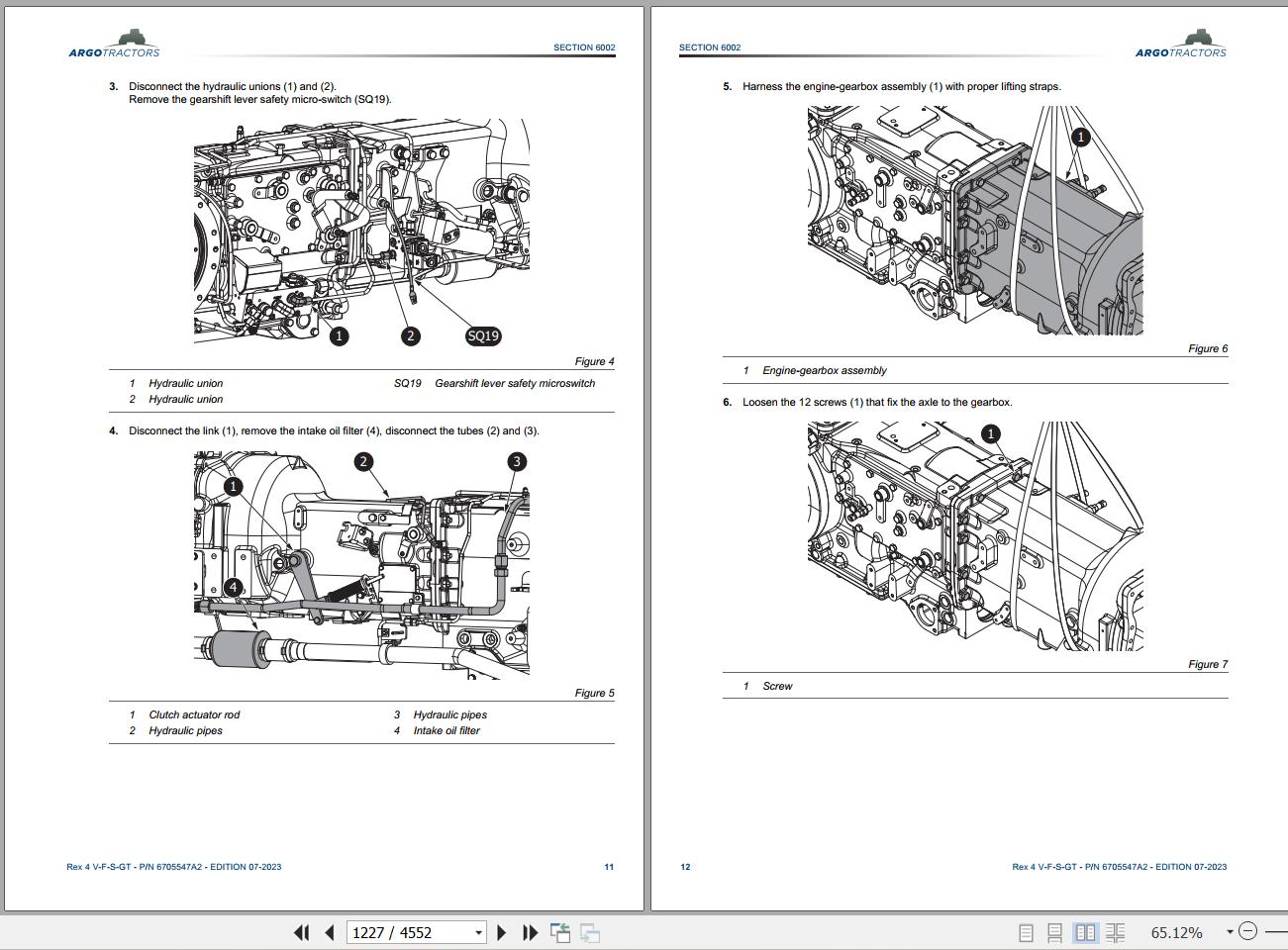1288x950 pixels.
Task: Click the 'Figure 7' caption
Action: [x=1208, y=664]
